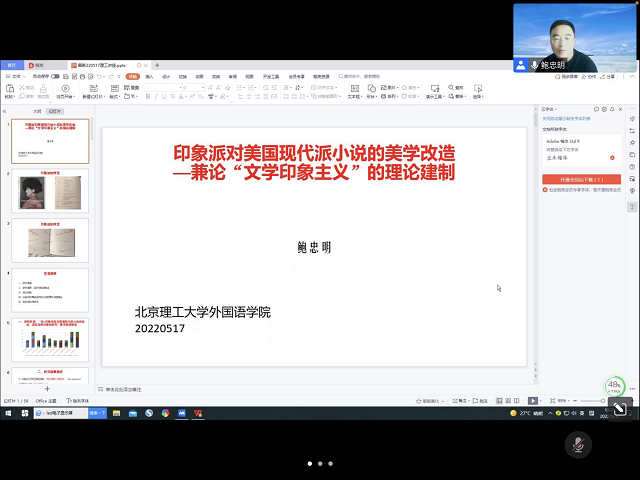This screenshot has height=480, width=640.
Task: Add a new slide with the plus below thumbnails
Action: tap(47, 389)
